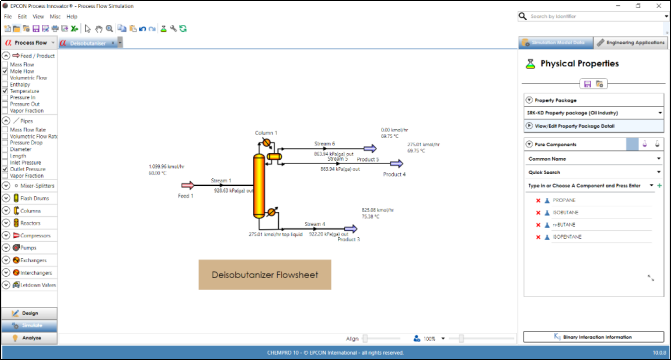672x361 pixels.
Task: Activate the Zoom magnifier tool
Action: pos(110,29)
